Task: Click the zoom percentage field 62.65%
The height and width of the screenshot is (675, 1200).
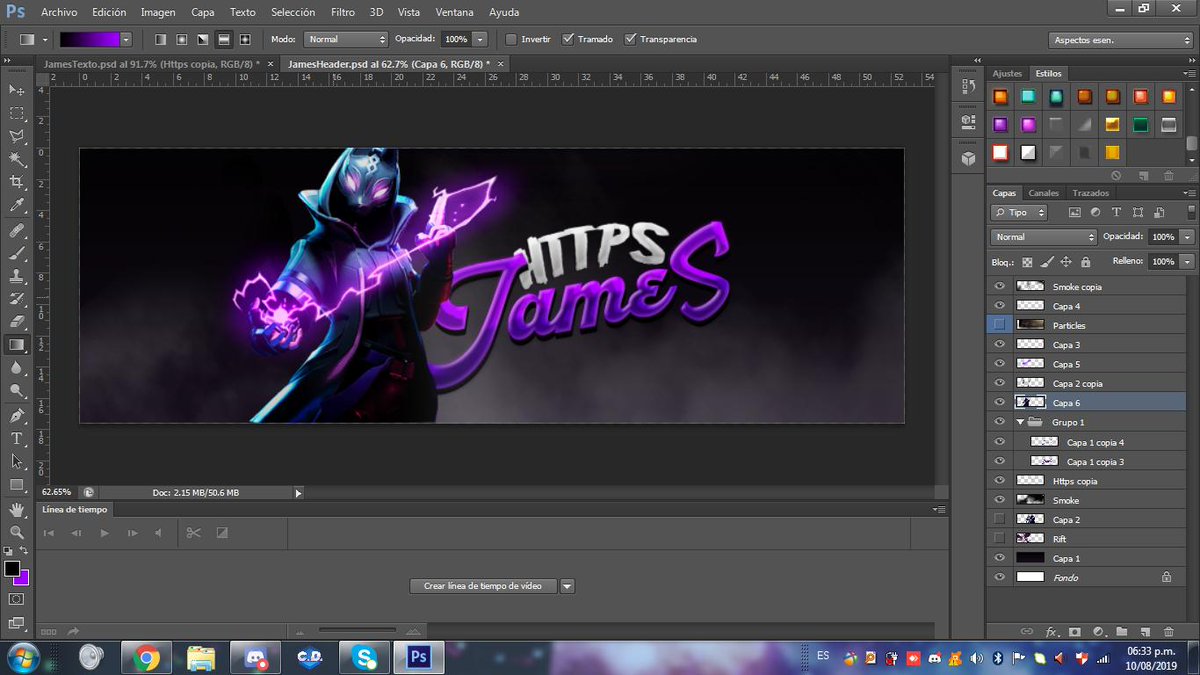Action: [57, 492]
